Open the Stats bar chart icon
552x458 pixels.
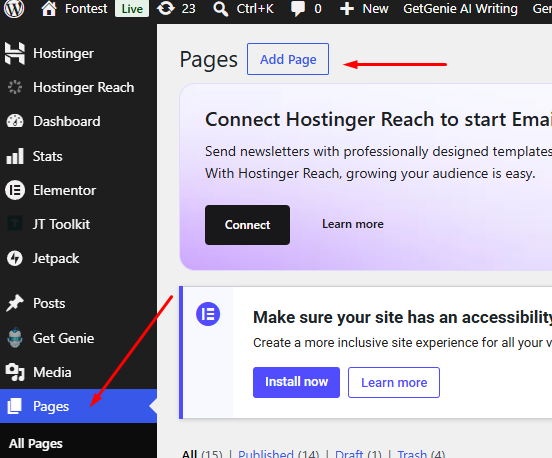pos(15,156)
